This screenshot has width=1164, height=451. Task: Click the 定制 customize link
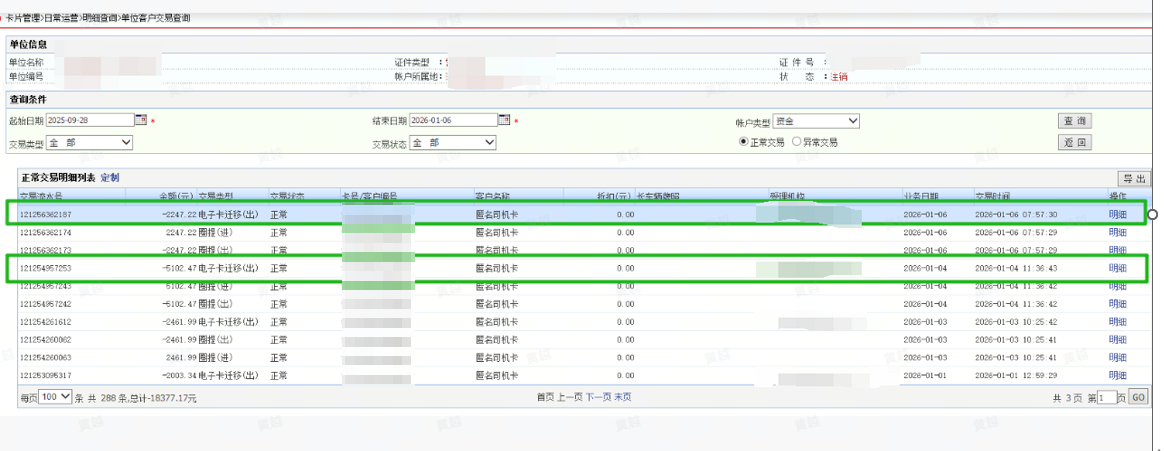point(110,177)
